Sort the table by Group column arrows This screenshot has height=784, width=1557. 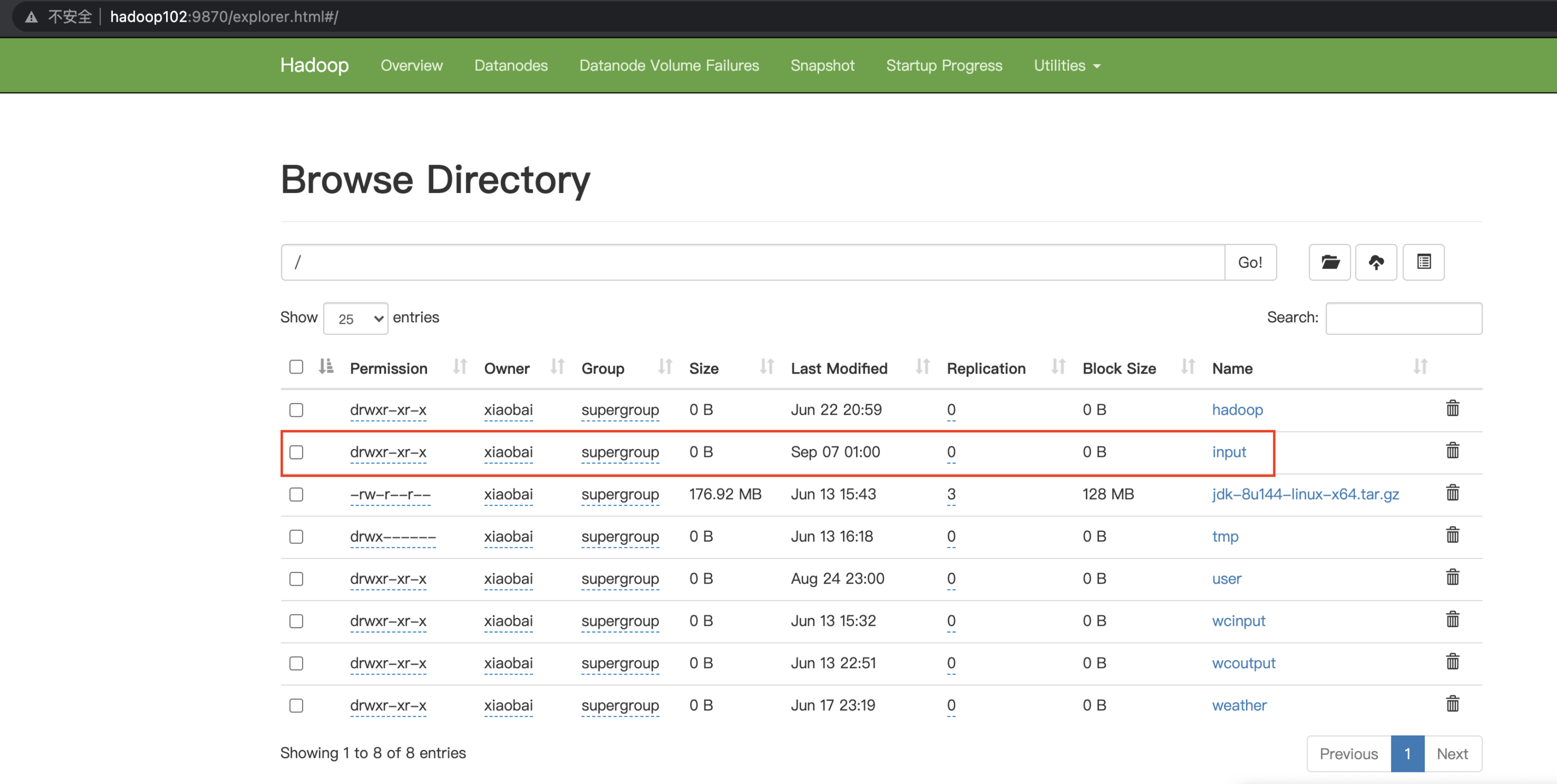[665, 367]
